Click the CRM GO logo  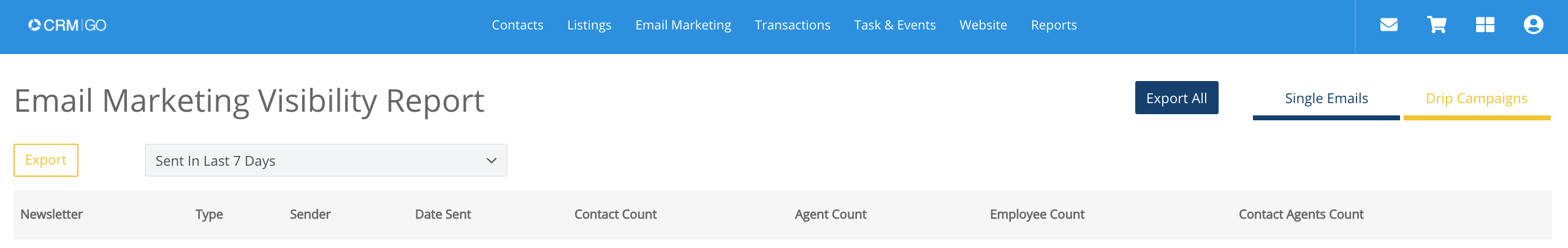[x=67, y=25]
